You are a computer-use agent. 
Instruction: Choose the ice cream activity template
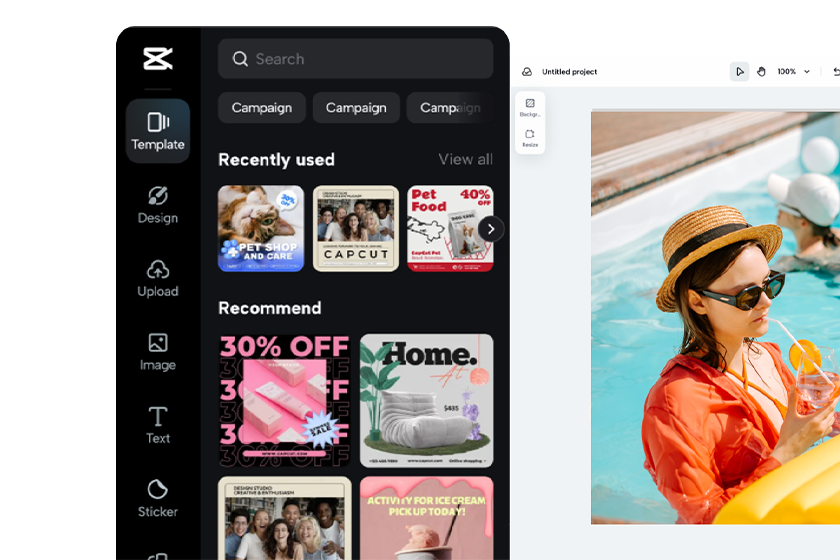click(x=426, y=518)
